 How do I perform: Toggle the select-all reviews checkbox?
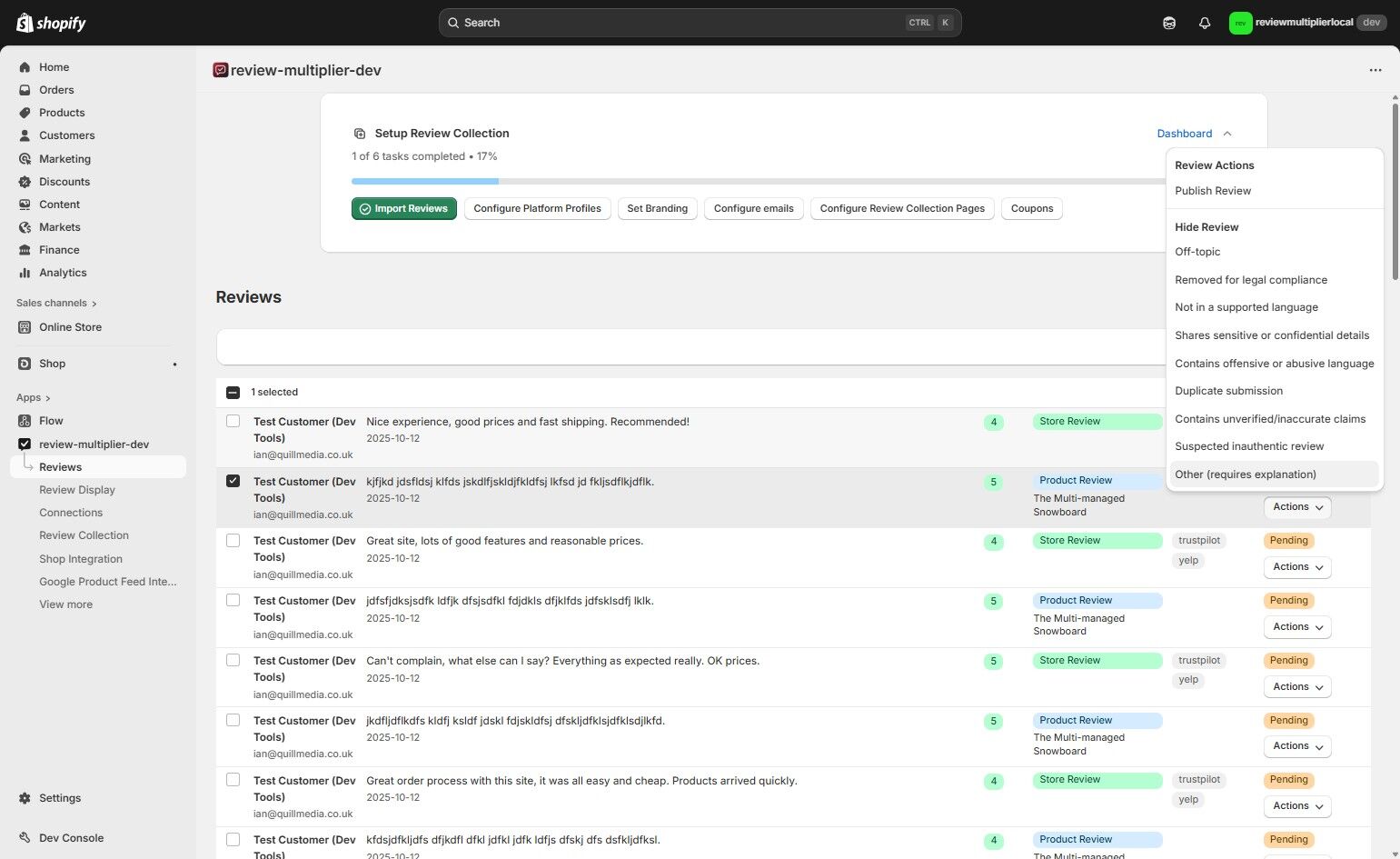coord(233,393)
